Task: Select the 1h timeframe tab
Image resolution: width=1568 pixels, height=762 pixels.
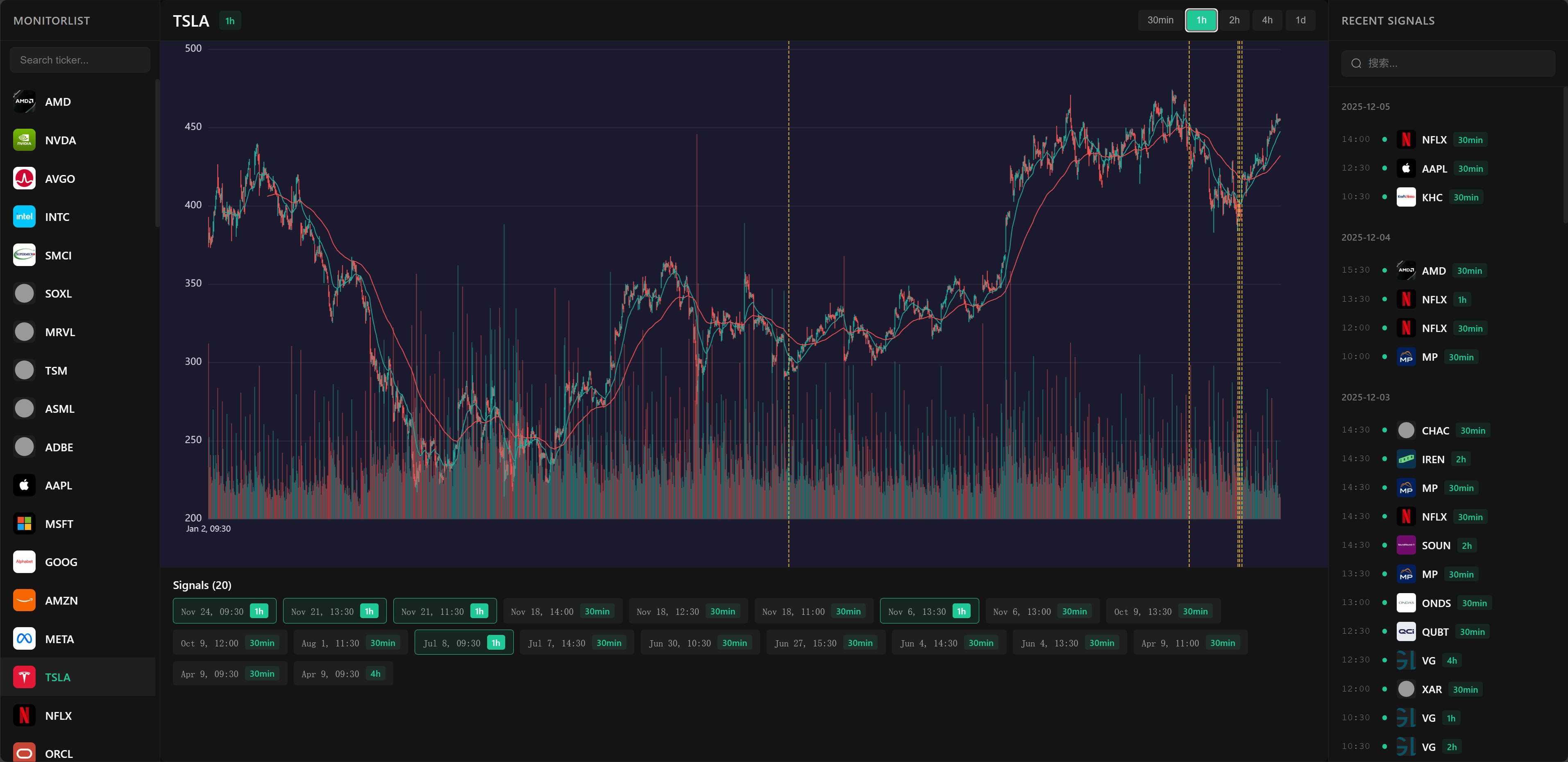Action: pos(1201,20)
